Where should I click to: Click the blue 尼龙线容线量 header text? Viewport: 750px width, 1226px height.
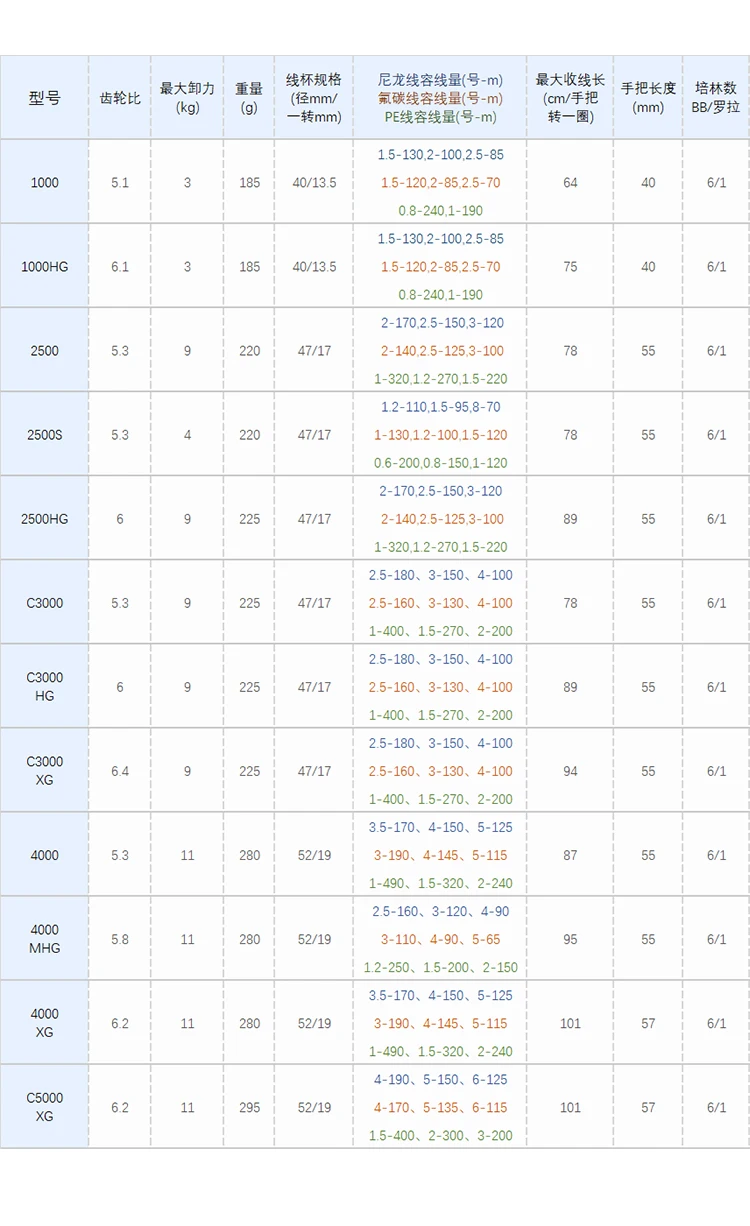point(440,79)
